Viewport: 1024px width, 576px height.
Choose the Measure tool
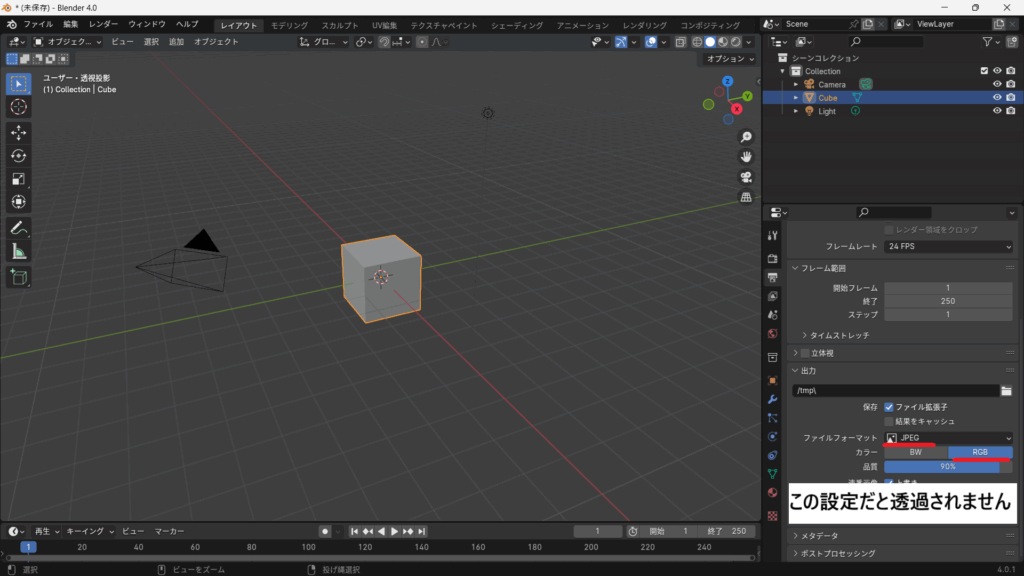coord(19,252)
